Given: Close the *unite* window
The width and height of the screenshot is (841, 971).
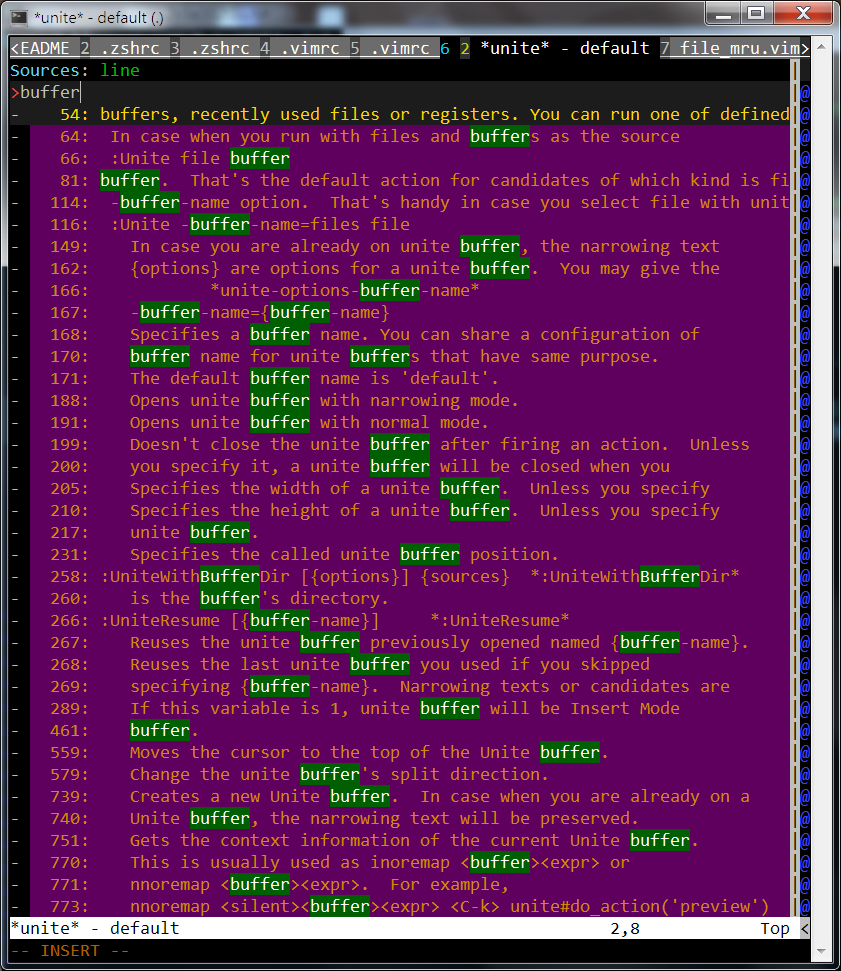Looking at the screenshot, I should pyautogui.click(x=803, y=14).
